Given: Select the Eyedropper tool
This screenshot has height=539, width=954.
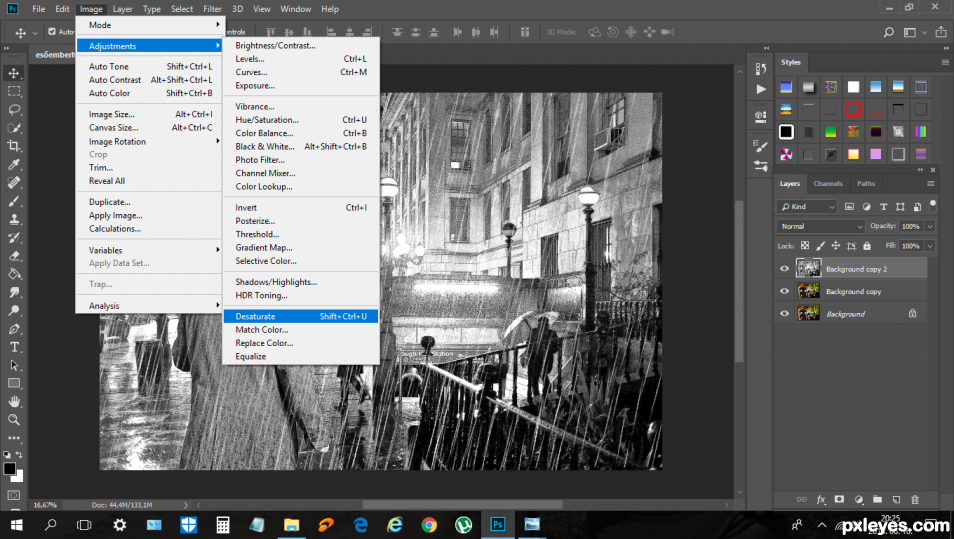Looking at the screenshot, I should click(x=13, y=164).
